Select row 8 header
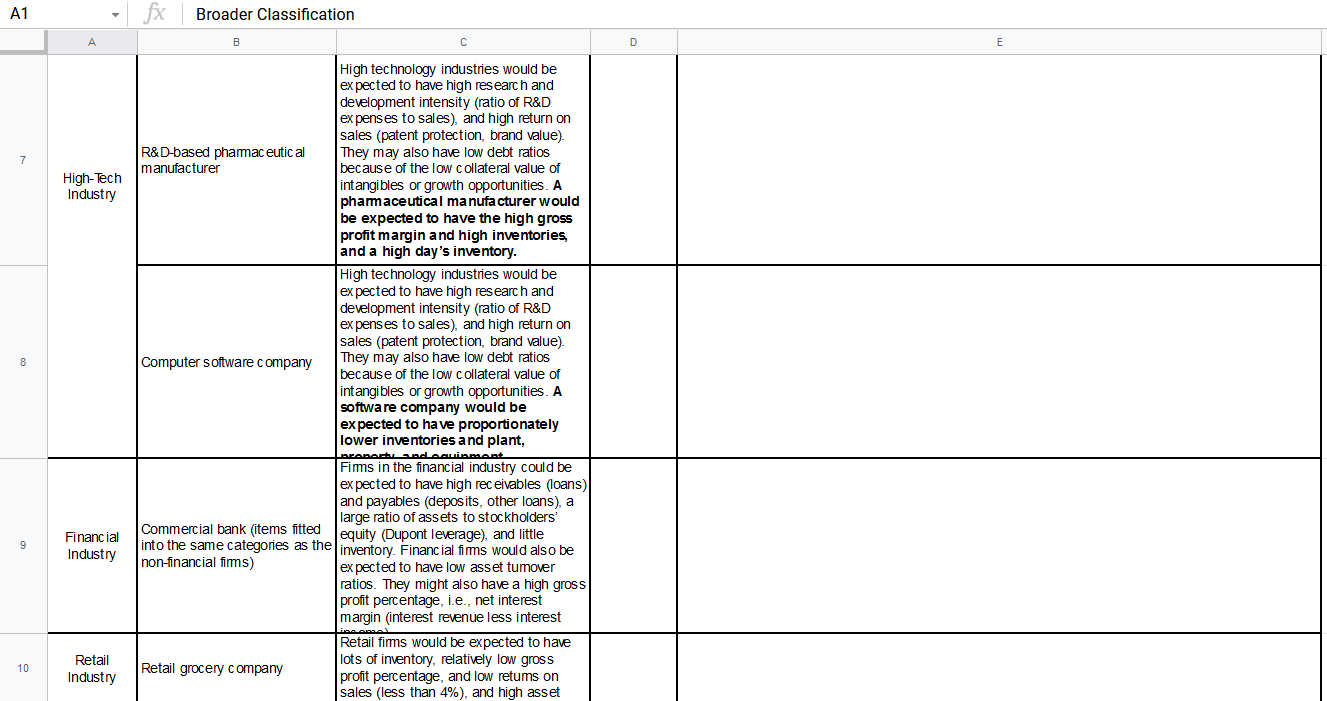The width and height of the screenshot is (1327, 701). 22,362
